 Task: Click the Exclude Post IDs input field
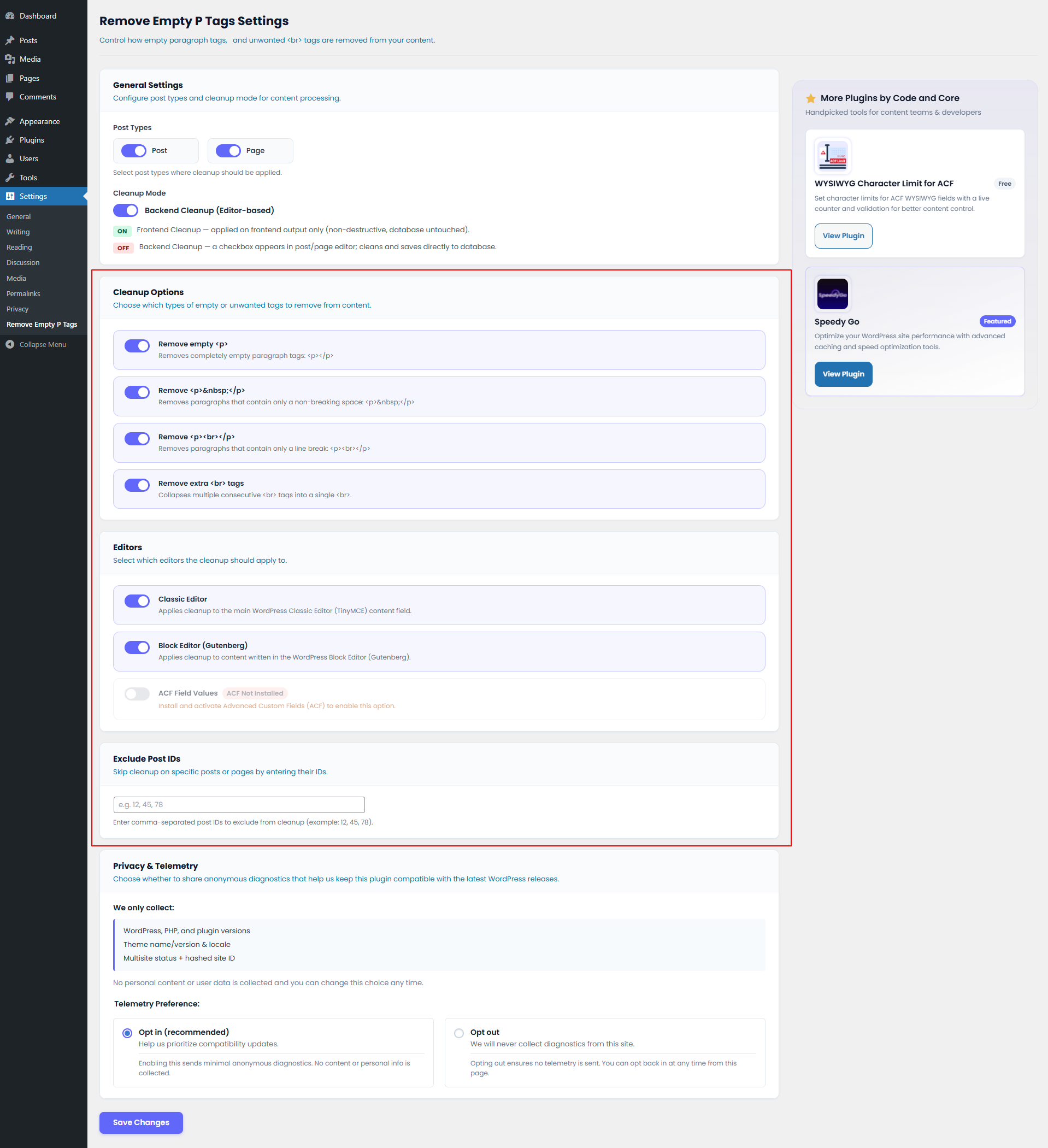[239, 805]
